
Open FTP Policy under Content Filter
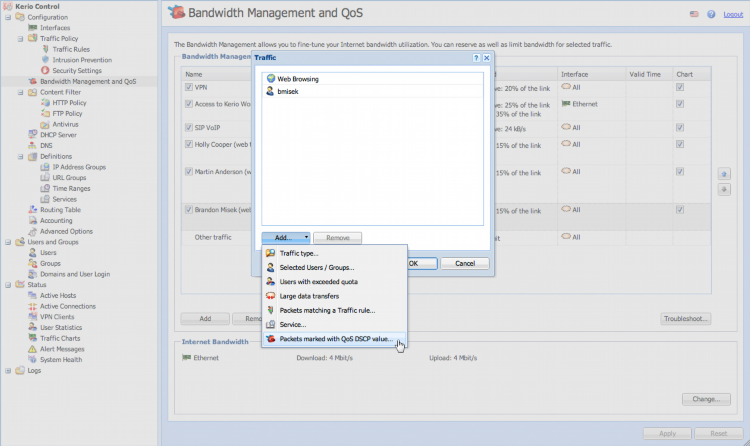[67, 113]
